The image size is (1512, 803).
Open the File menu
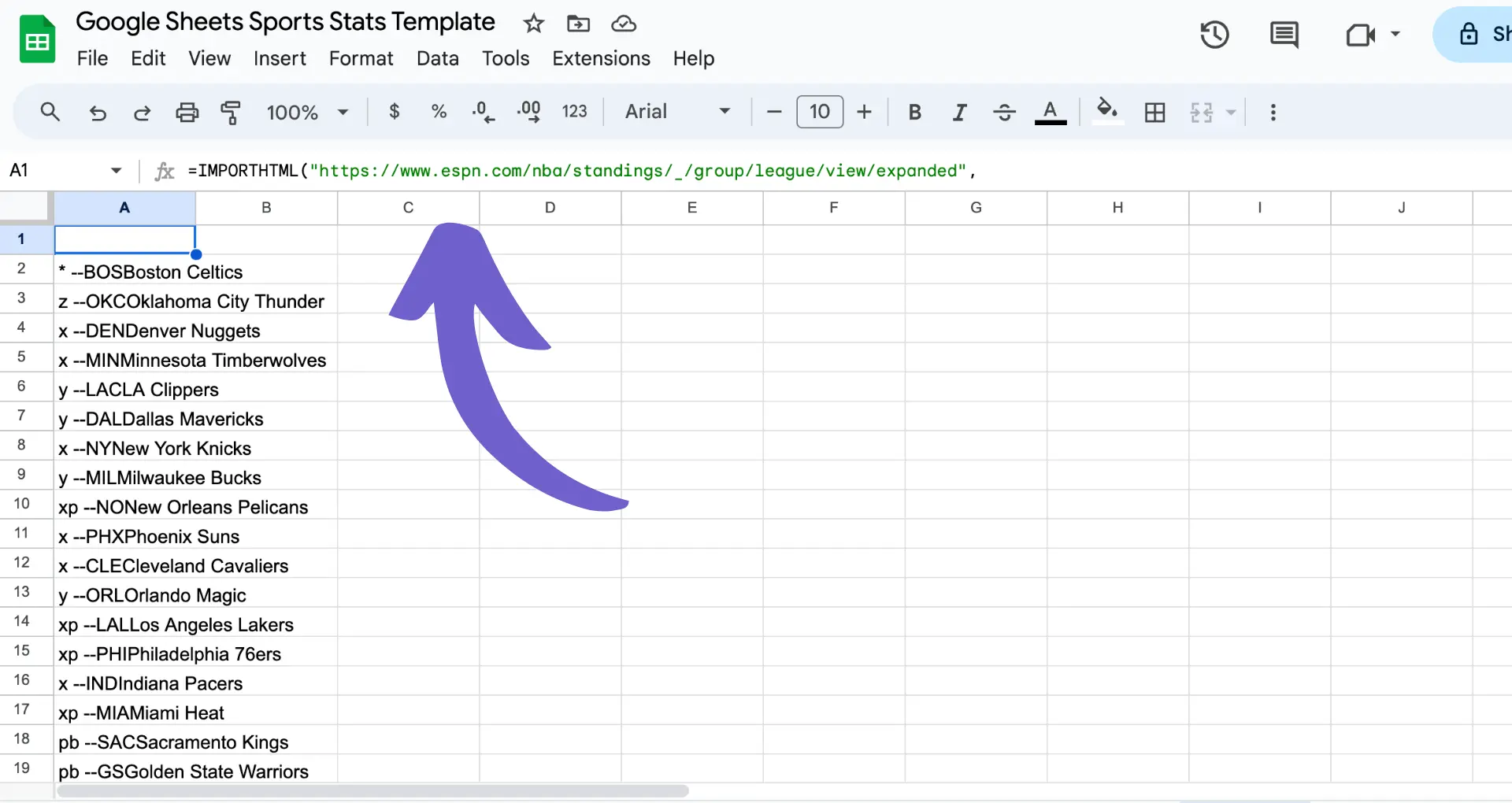pyautogui.click(x=92, y=58)
